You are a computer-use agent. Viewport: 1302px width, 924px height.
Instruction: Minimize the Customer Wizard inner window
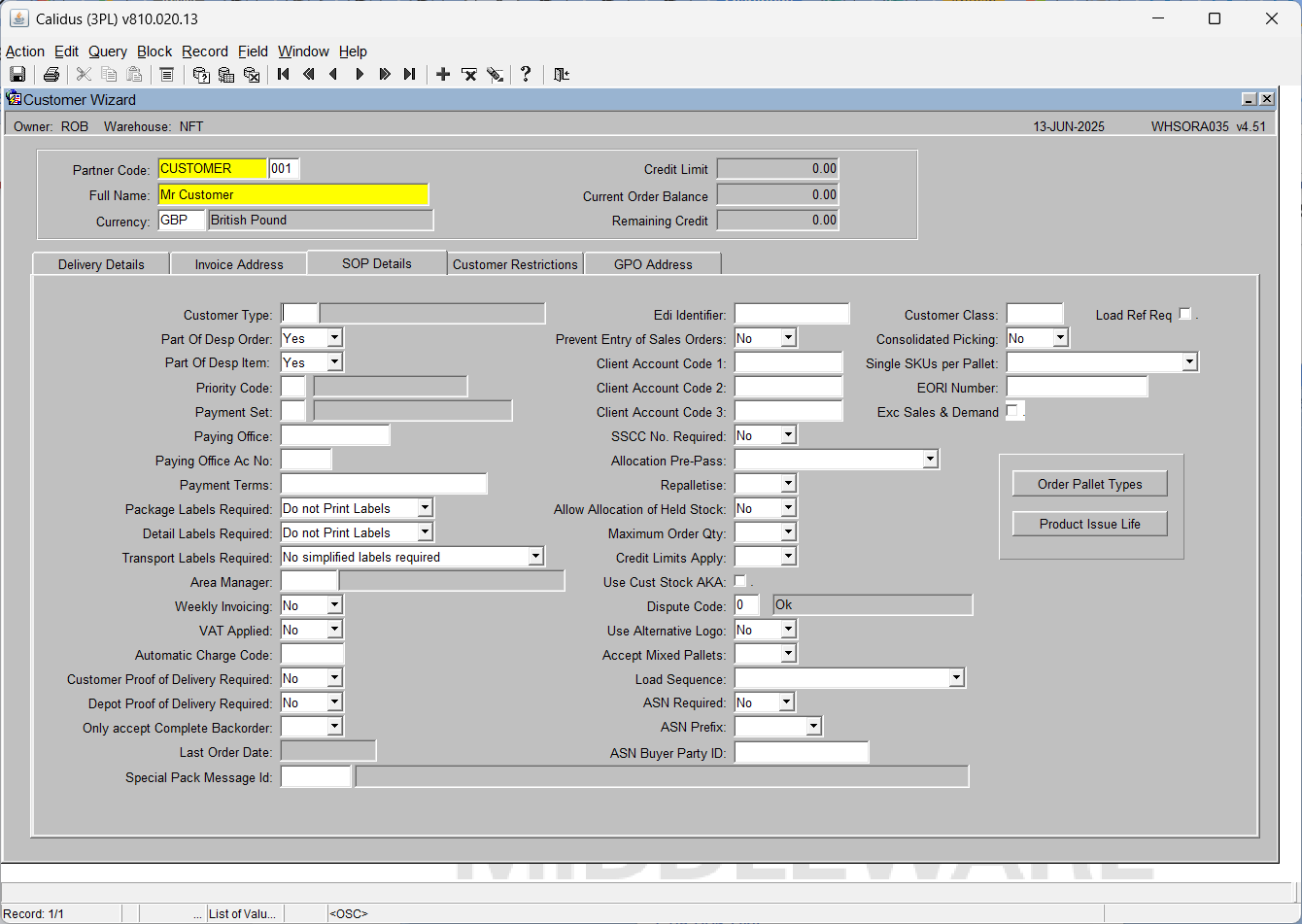click(1250, 99)
